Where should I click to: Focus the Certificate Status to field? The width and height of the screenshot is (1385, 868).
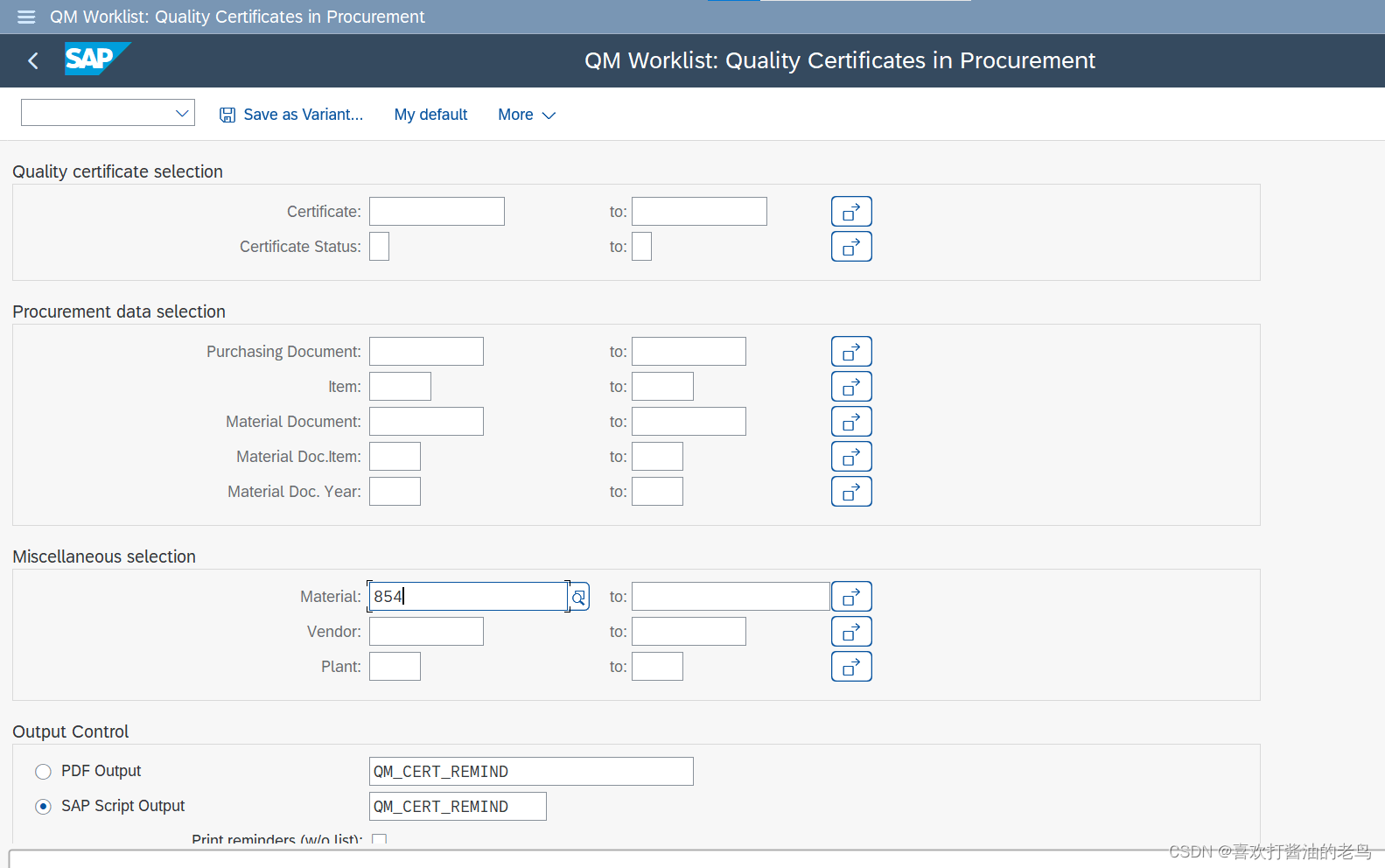(641, 247)
